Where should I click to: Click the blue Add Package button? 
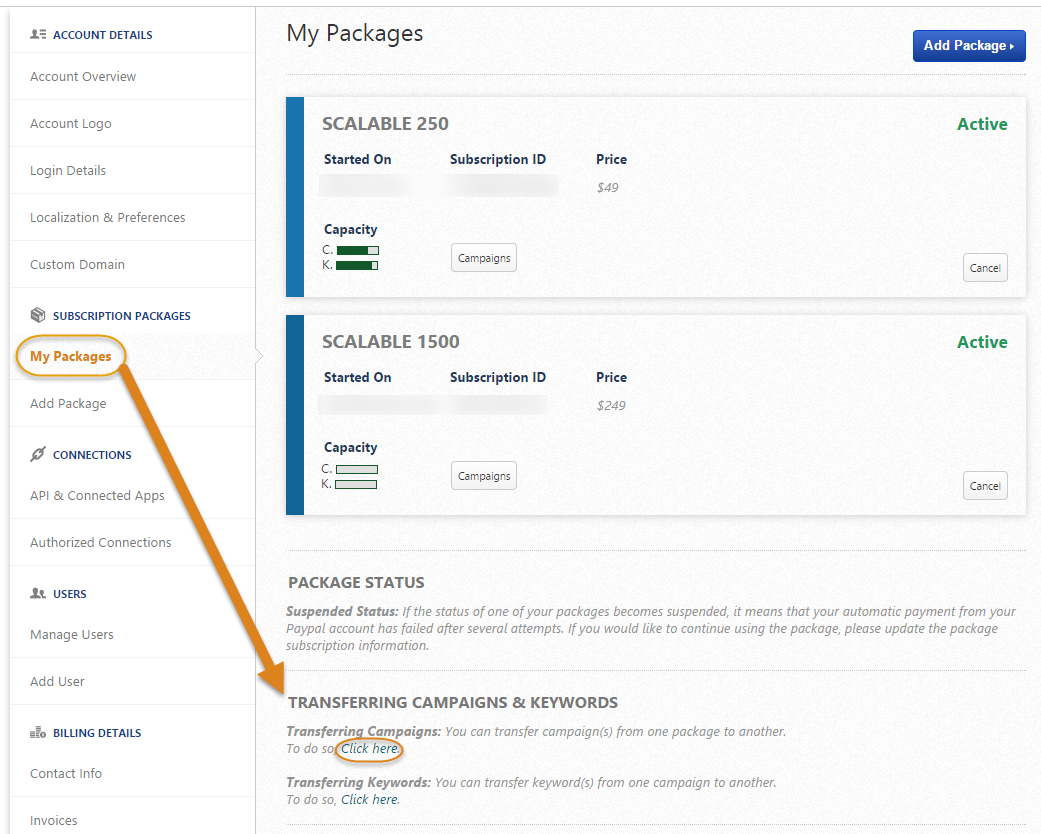(x=968, y=46)
